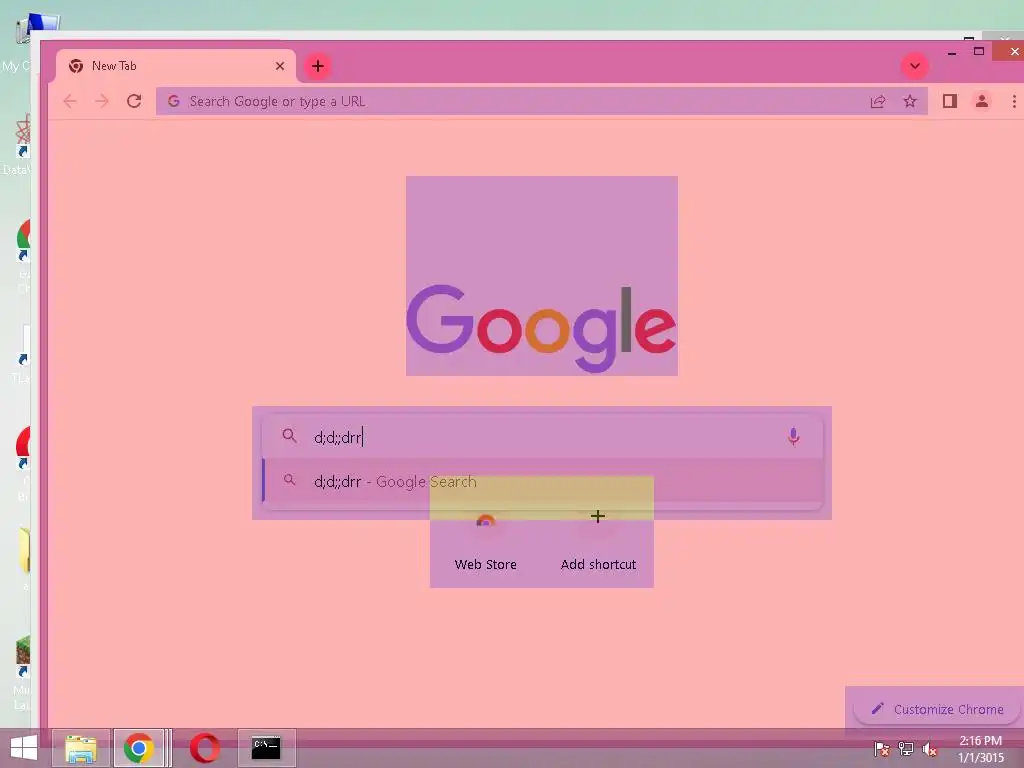Open the clock showing 2:16 PM
The image size is (1024, 768).
[980, 749]
